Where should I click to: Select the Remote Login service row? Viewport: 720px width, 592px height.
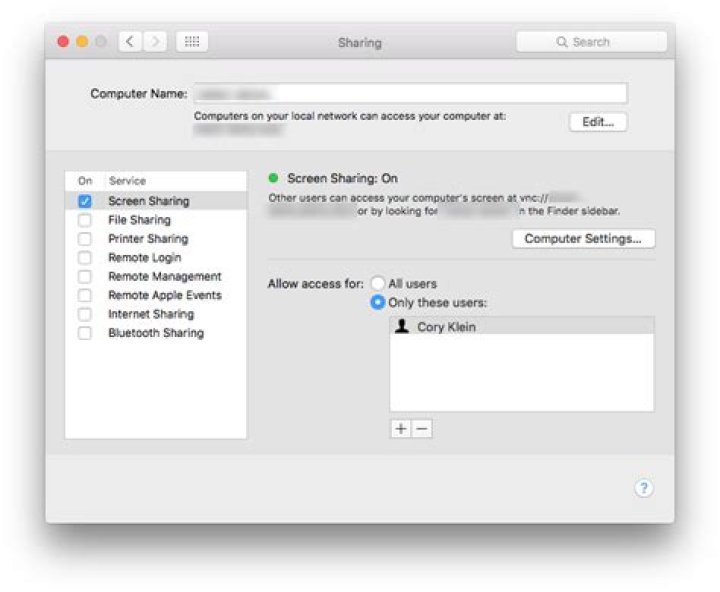156,258
